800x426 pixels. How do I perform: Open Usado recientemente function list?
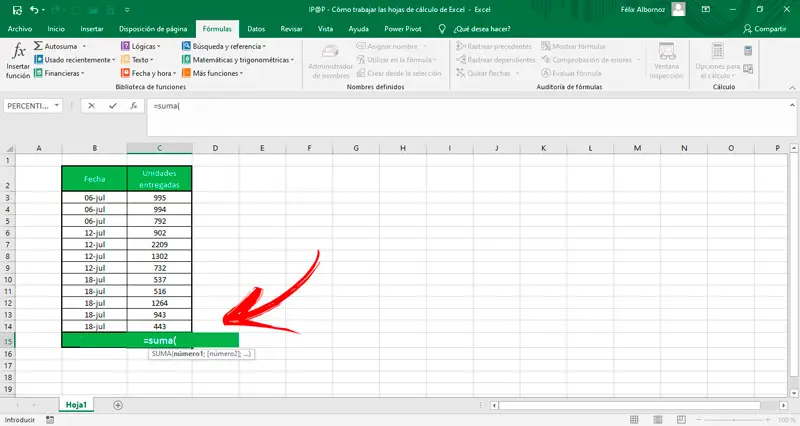(x=74, y=60)
